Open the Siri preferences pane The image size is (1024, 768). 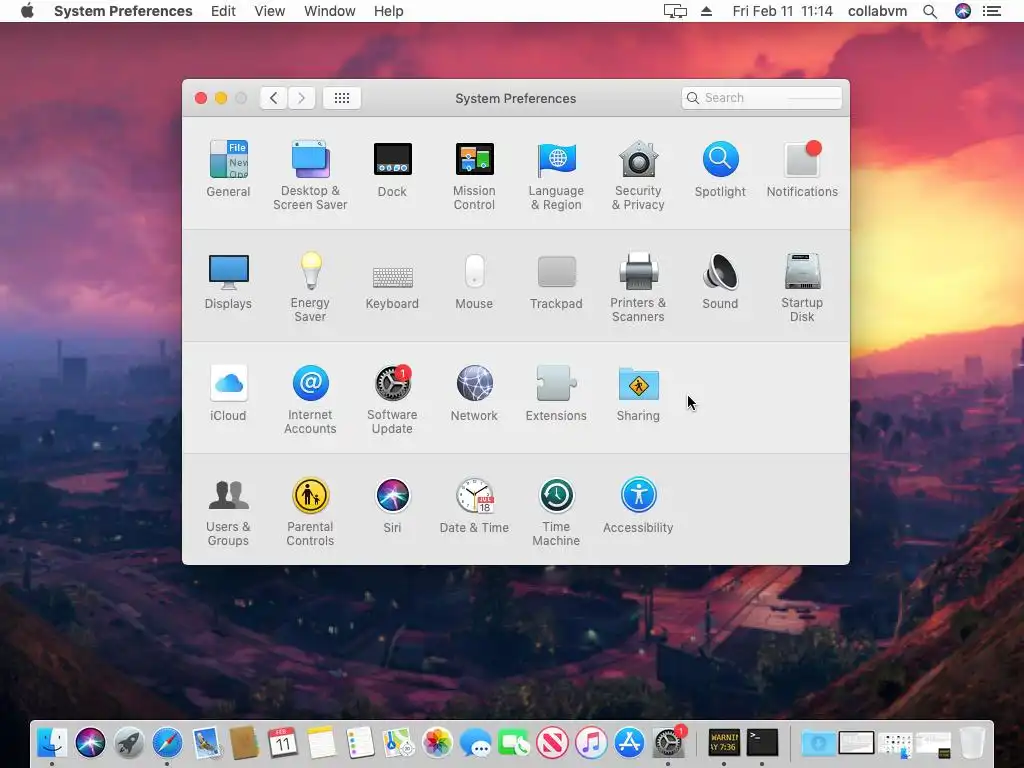coord(392,505)
